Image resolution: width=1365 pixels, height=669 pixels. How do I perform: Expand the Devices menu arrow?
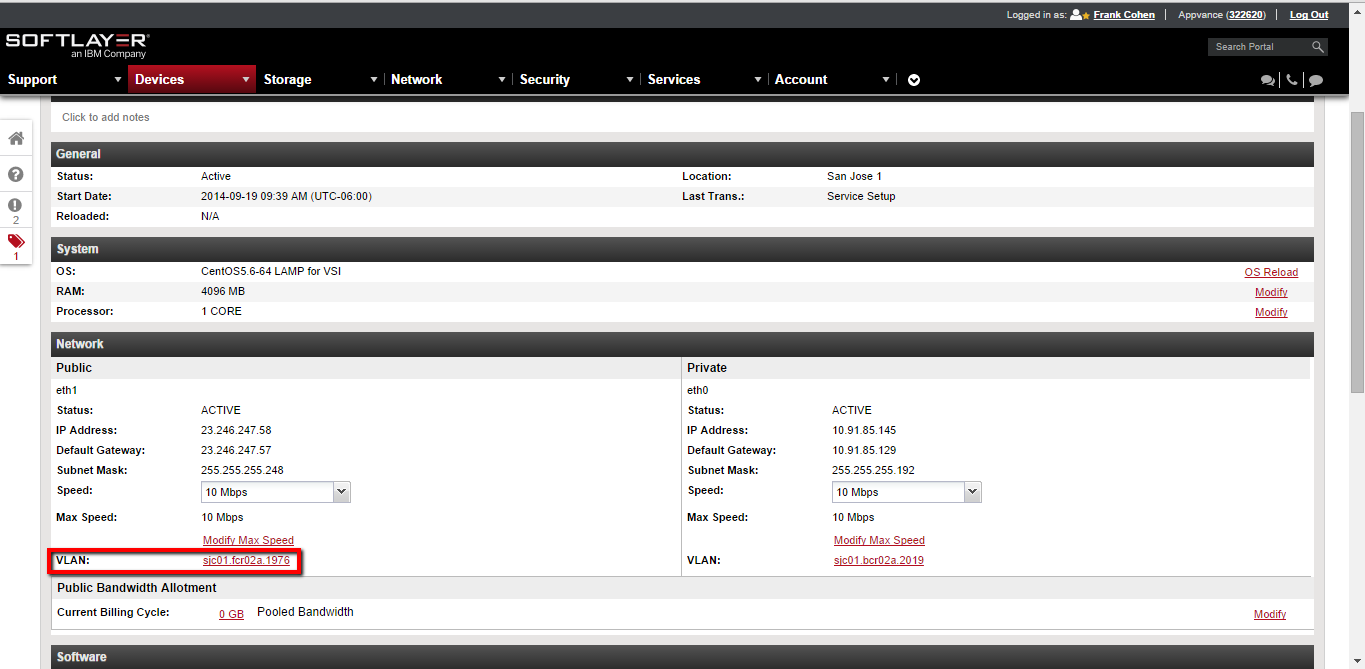tap(246, 80)
